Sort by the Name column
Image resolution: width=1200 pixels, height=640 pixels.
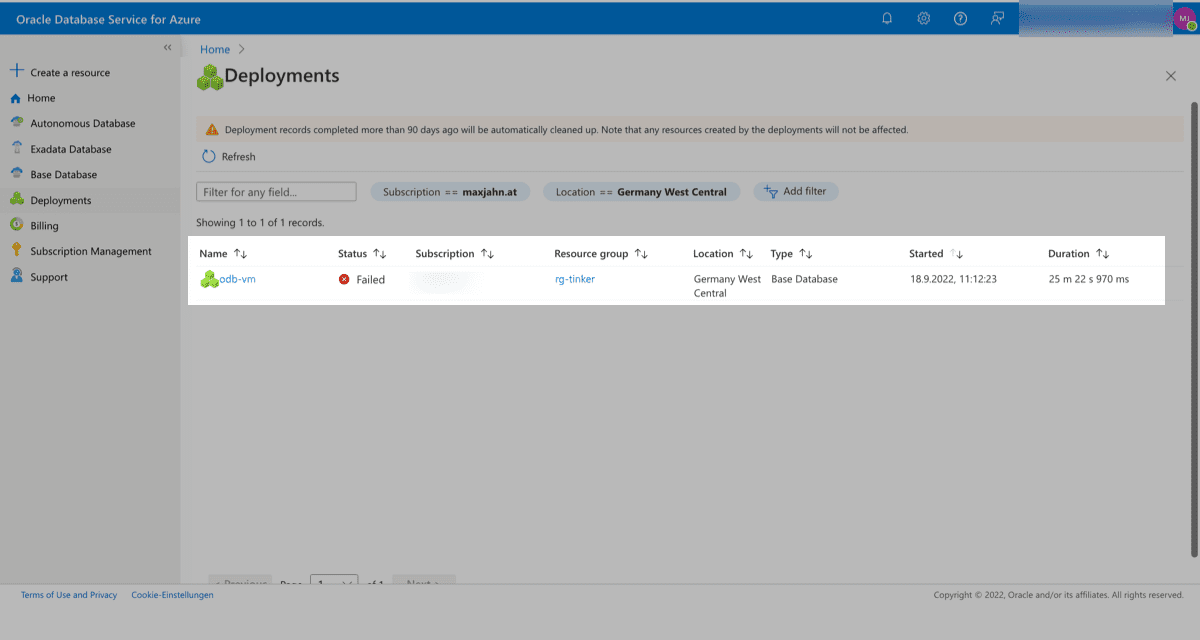[x=223, y=254]
